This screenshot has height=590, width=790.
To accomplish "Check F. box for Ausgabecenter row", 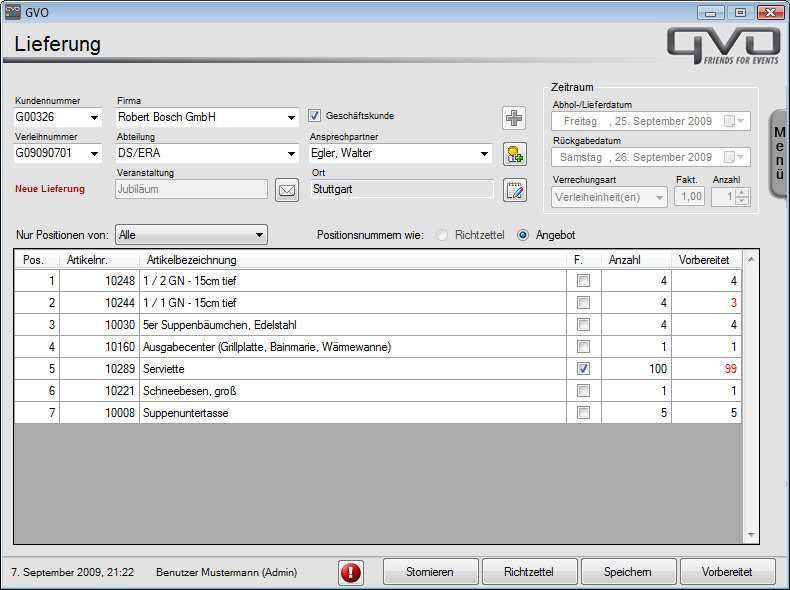I will 583,347.
